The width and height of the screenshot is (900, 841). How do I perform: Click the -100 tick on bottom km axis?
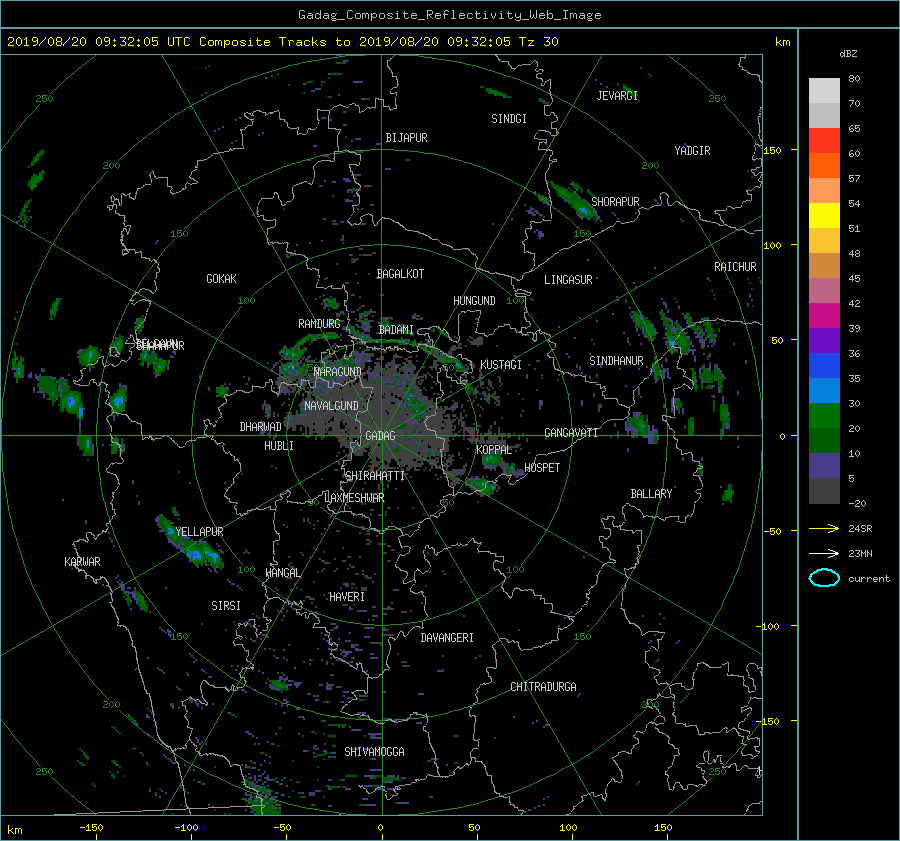click(x=187, y=827)
